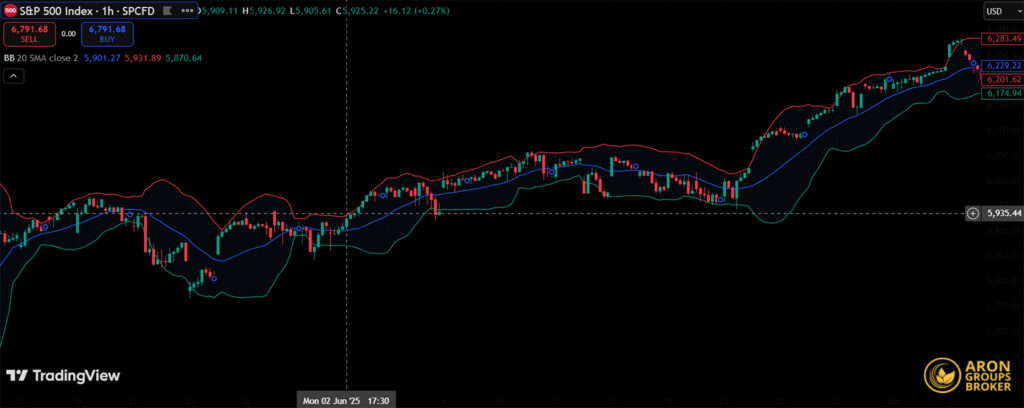1024x408 pixels.
Task: Collapse the indicator legend with the chevron
Action: coord(15,77)
